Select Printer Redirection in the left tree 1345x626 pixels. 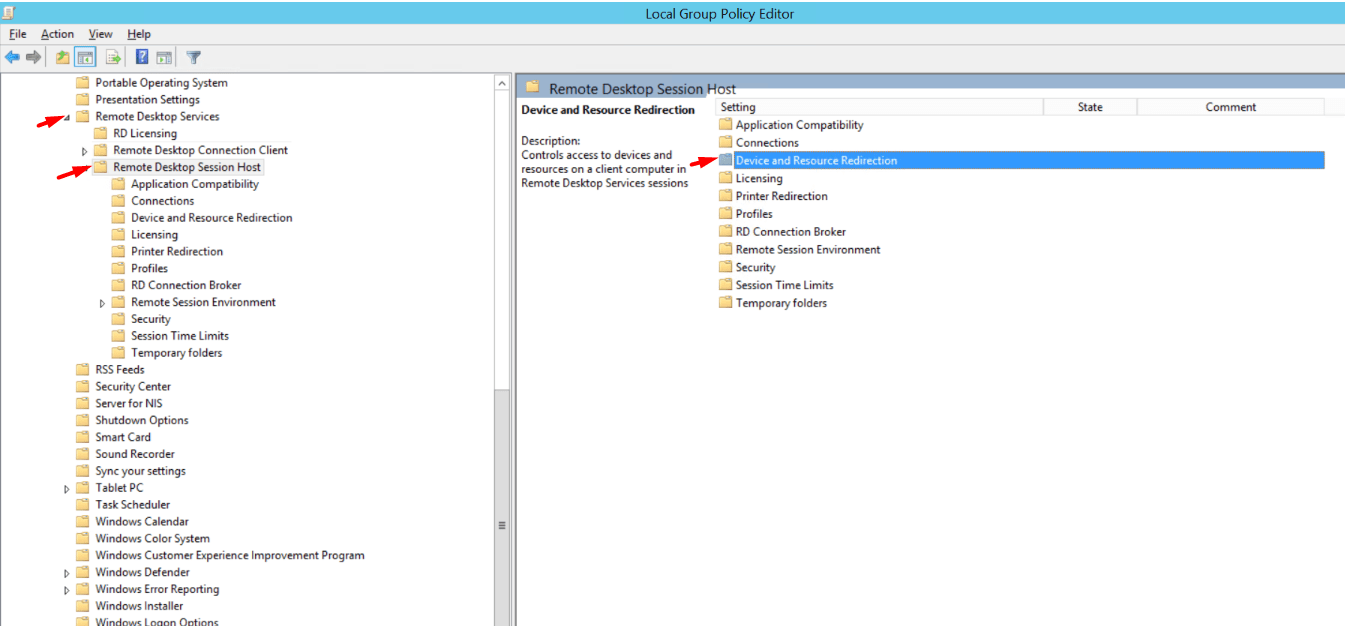click(177, 251)
